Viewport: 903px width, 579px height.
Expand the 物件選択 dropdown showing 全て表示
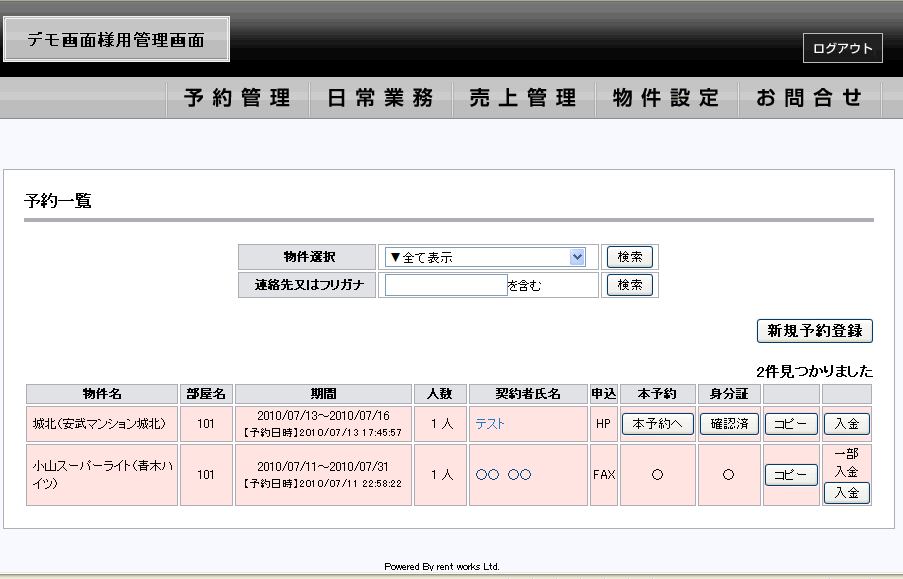pos(485,257)
